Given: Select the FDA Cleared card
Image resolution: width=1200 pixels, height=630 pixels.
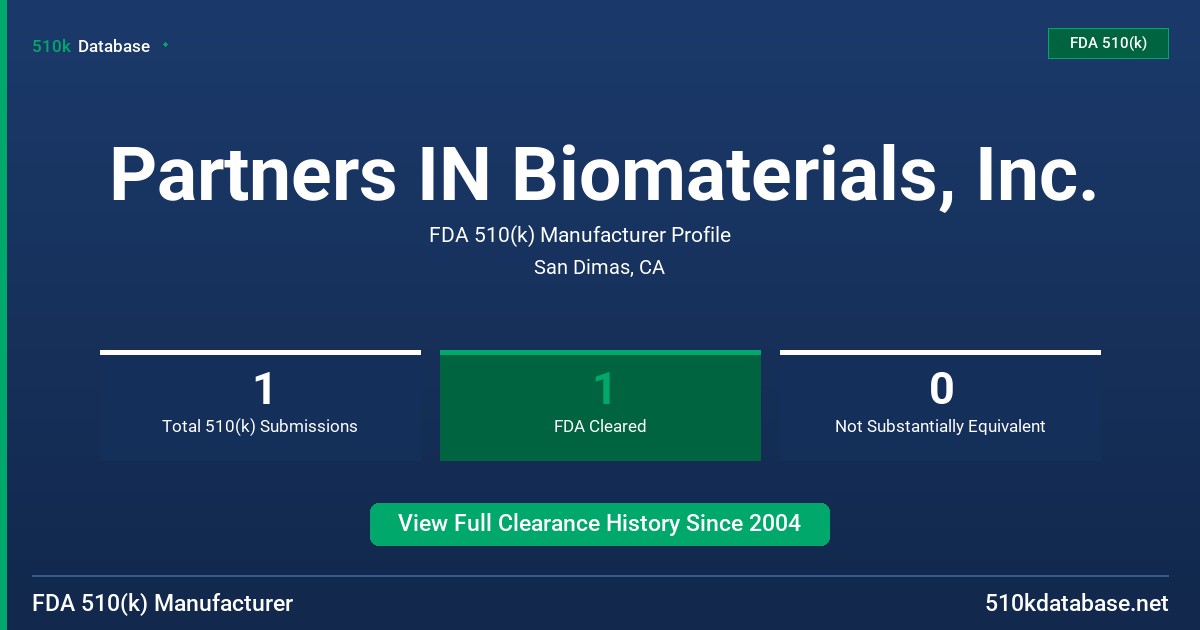Looking at the screenshot, I should click(x=600, y=405).
